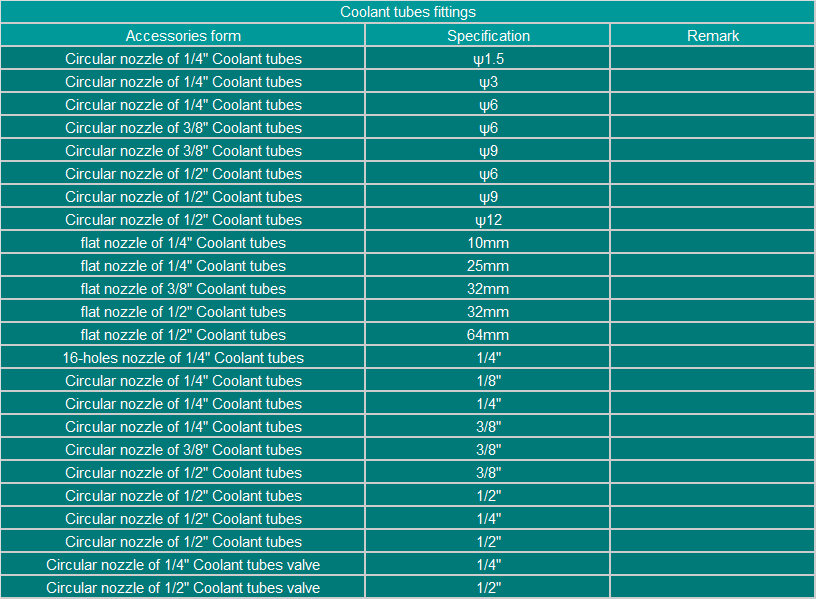Select the 25mm specification value
Viewport: 816px width, 599px height.
(488, 266)
